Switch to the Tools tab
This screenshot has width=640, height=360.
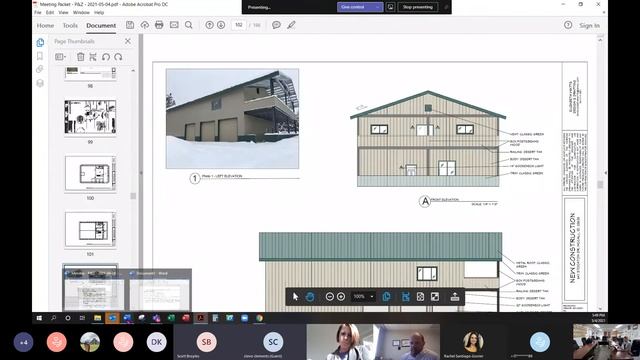[x=70, y=25]
